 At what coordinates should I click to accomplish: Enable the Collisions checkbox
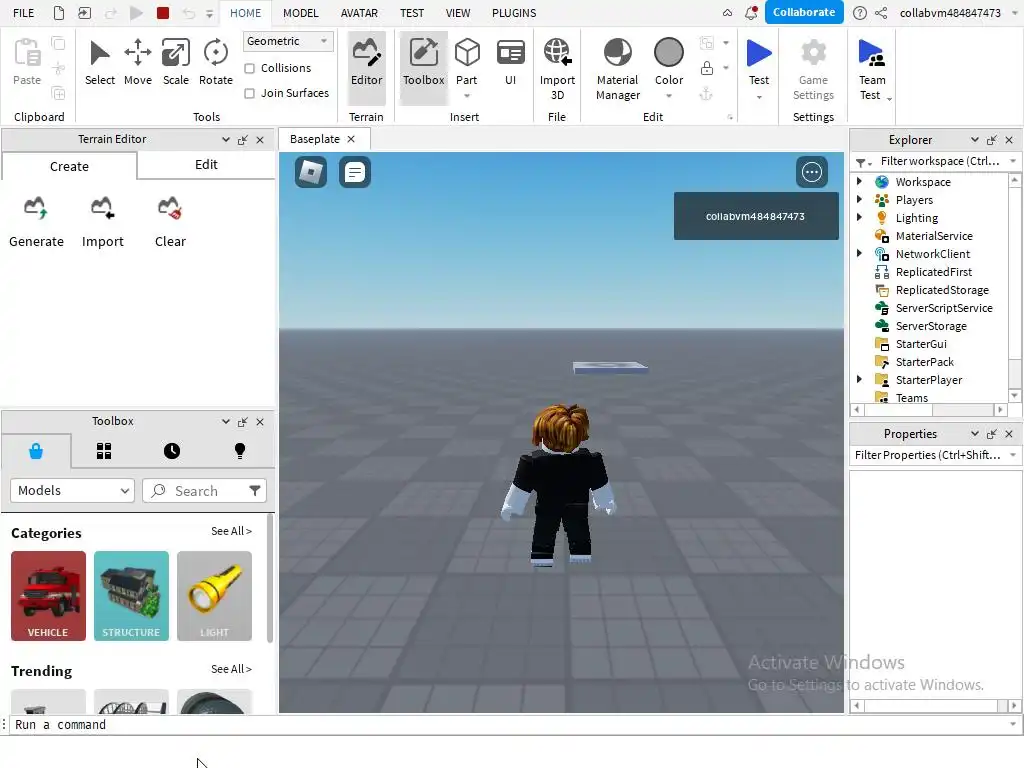pyautogui.click(x=249, y=68)
